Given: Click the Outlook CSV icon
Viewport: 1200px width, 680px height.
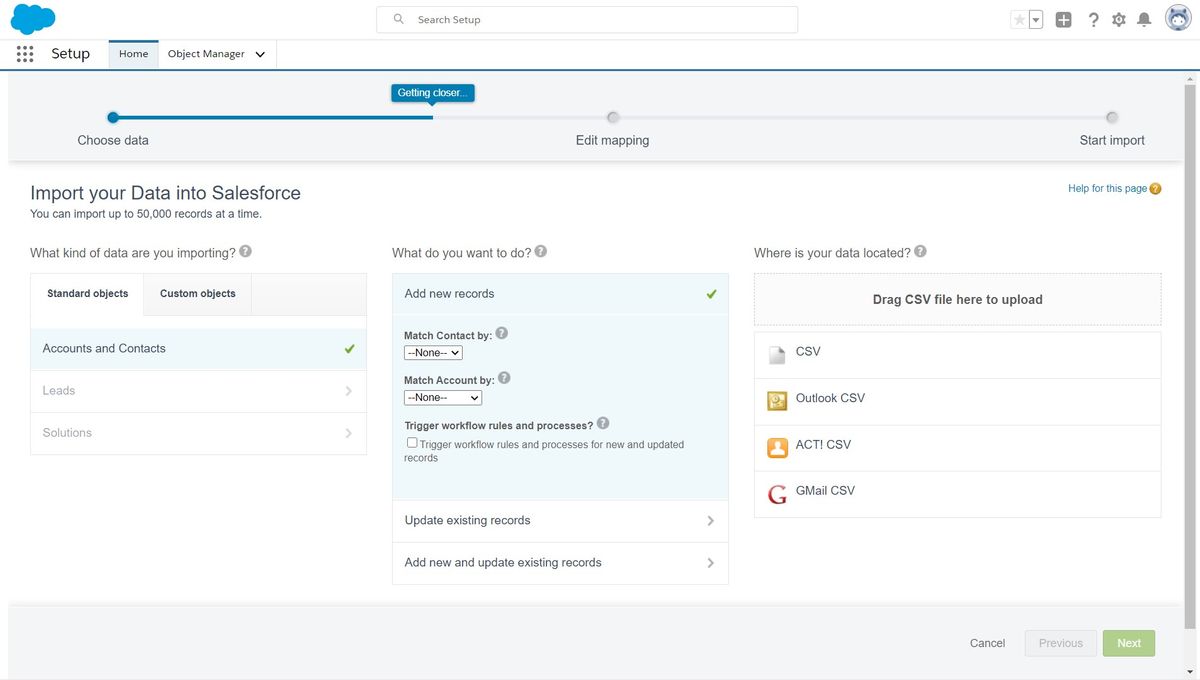Looking at the screenshot, I should tap(777, 401).
